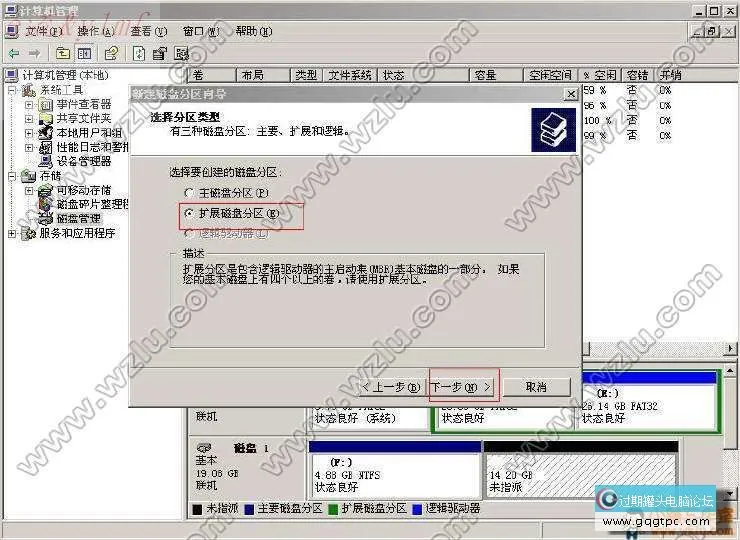Select the 主磁盘分区 radio button
The width and height of the screenshot is (740, 540).
coord(189,193)
